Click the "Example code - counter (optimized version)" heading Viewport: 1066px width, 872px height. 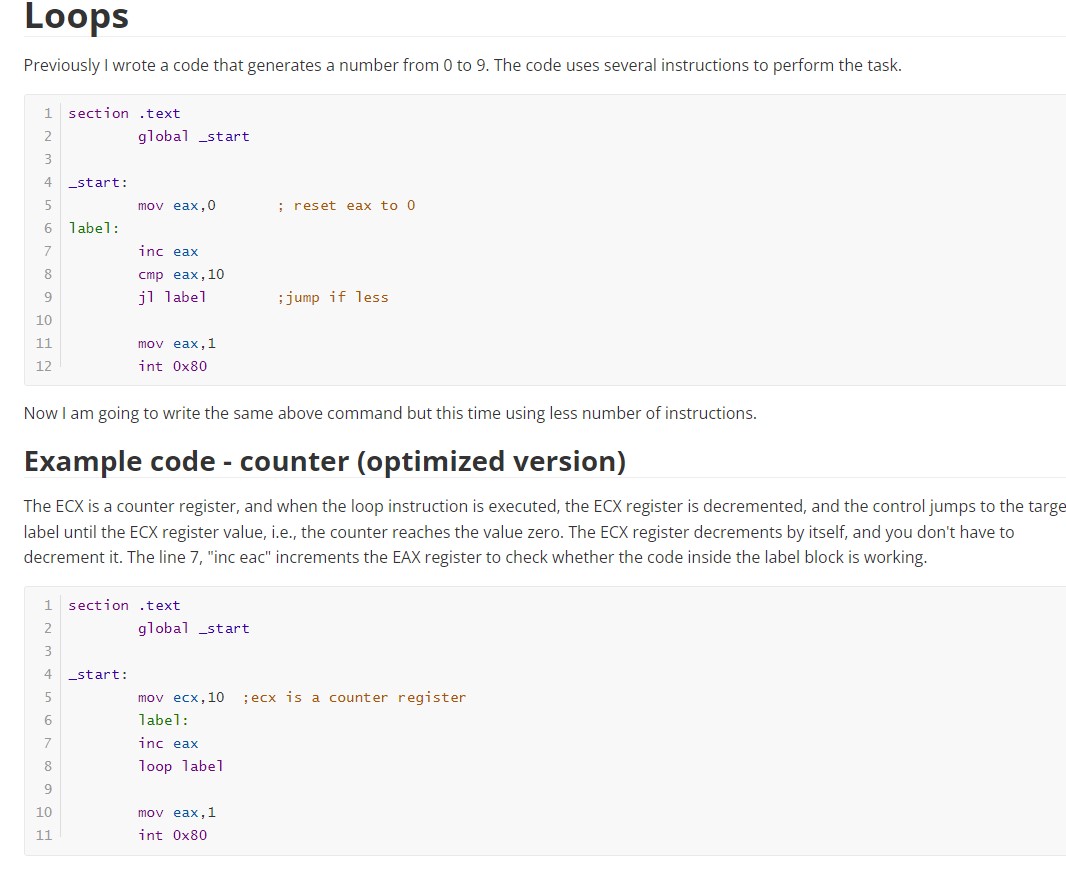[x=325, y=461]
